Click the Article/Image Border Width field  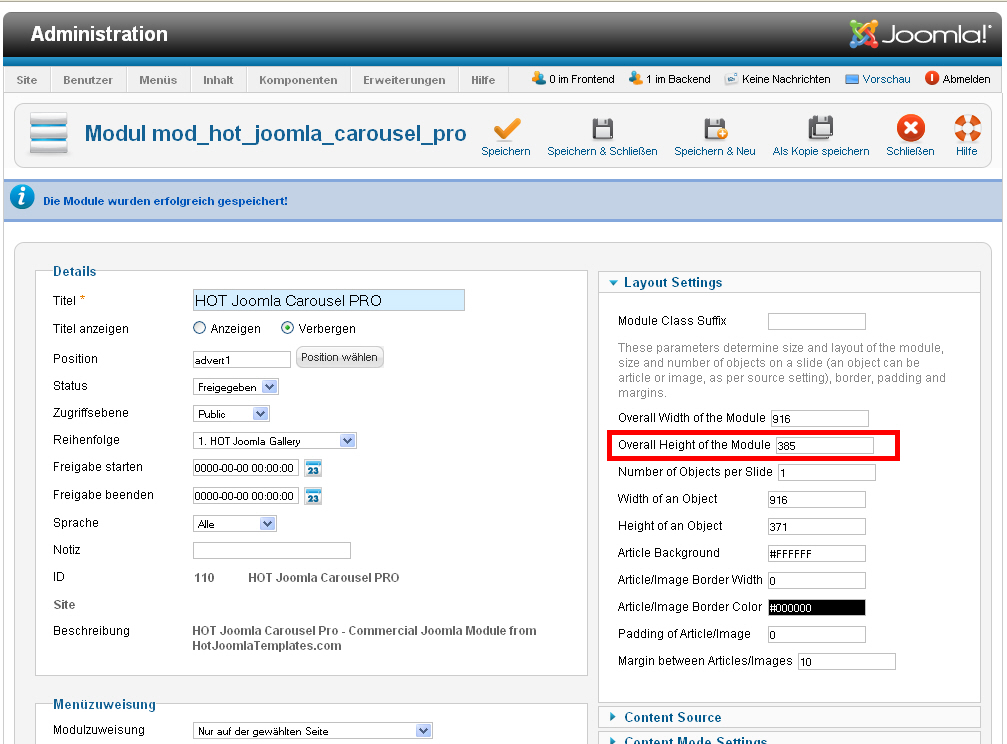[817, 580]
